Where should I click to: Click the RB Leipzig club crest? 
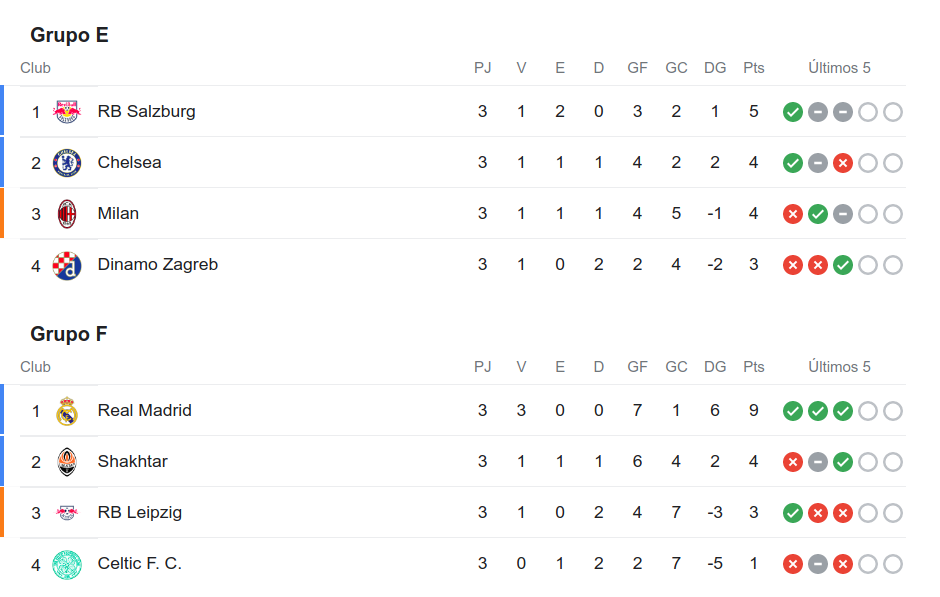click(67, 513)
